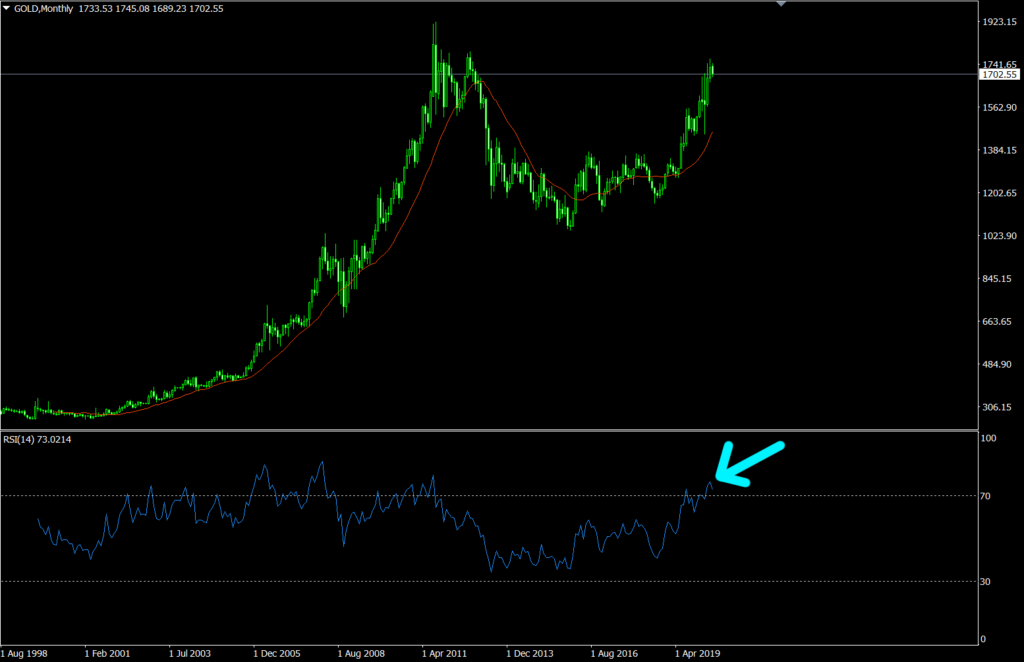Viewport: 1024px width, 662px height.
Task: Click the 1 Feb 2001 date label
Action: [107, 652]
